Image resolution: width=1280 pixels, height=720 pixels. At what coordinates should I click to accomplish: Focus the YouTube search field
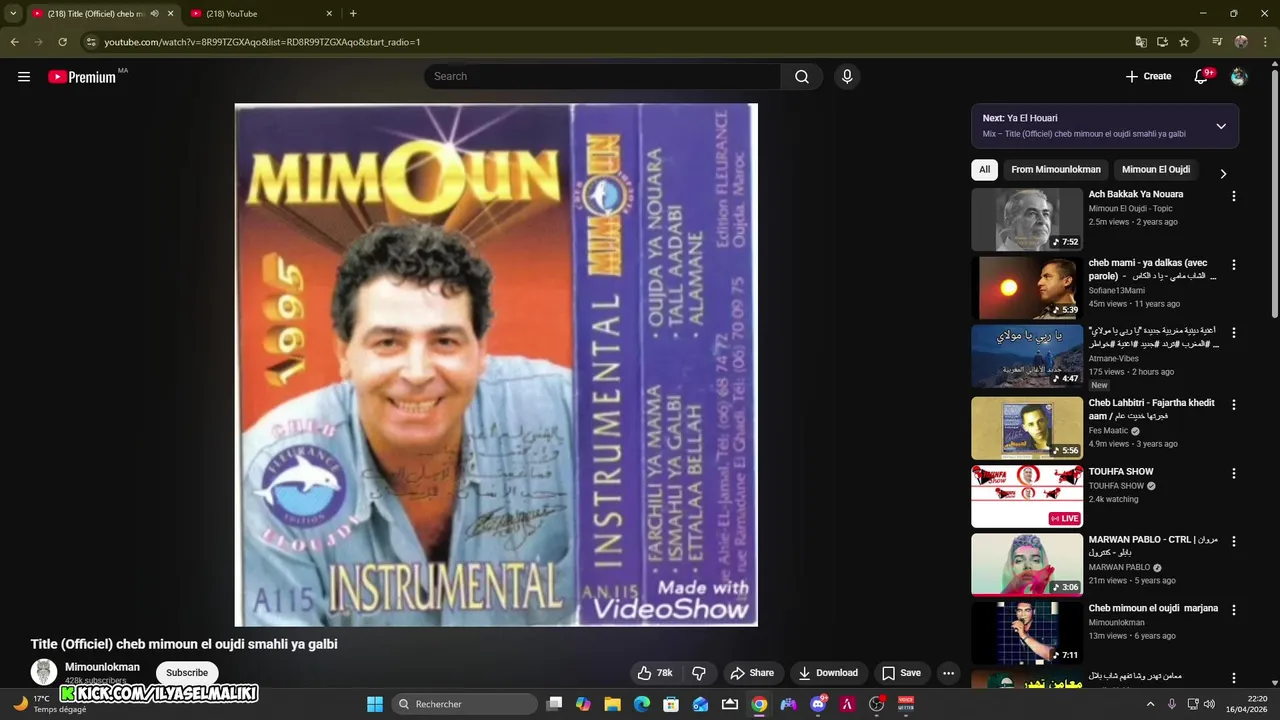[603, 76]
